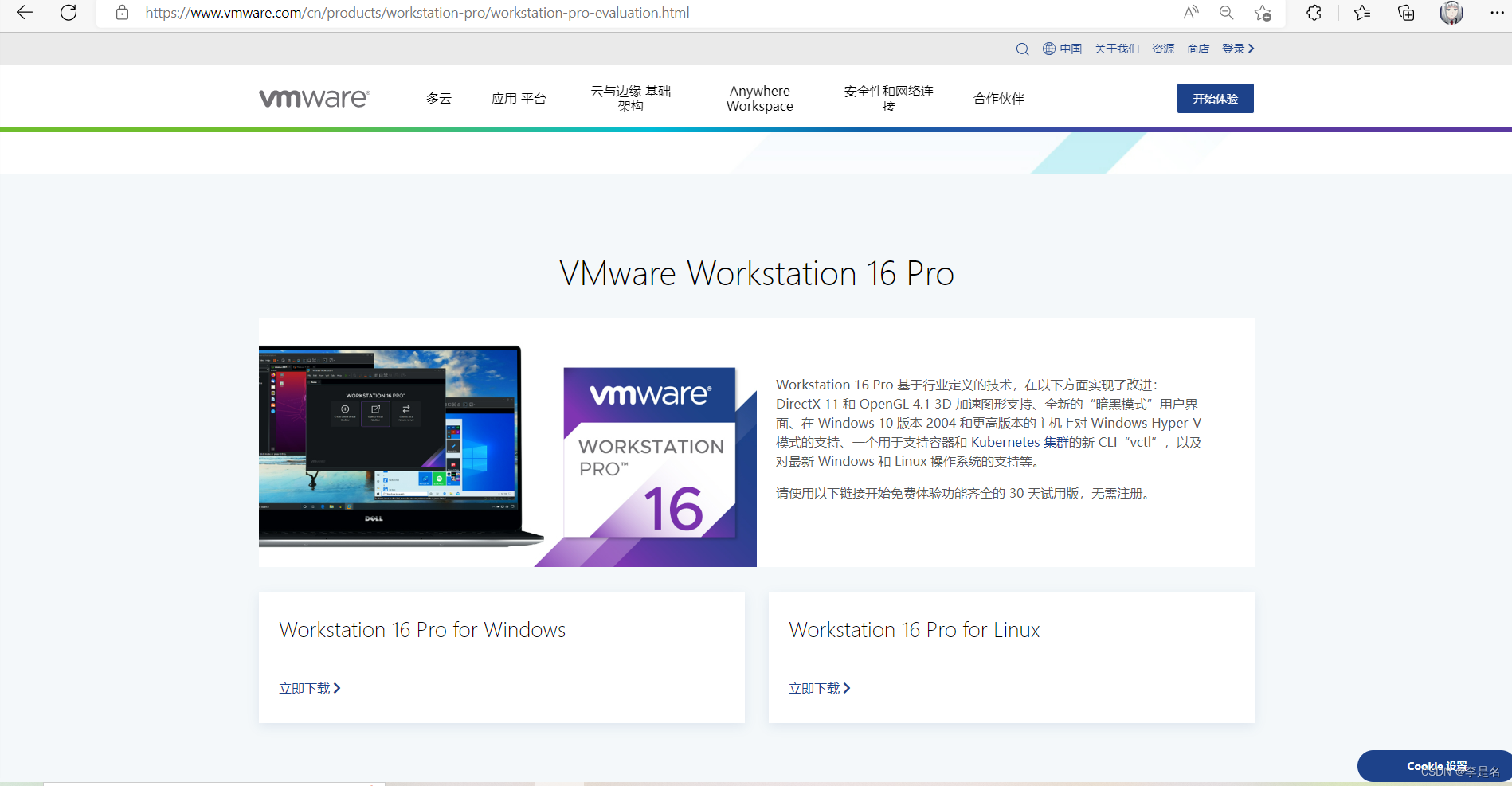Click Workstation 16 Pro for Windows title
Screen dimensions: 1512x786
click(x=422, y=630)
